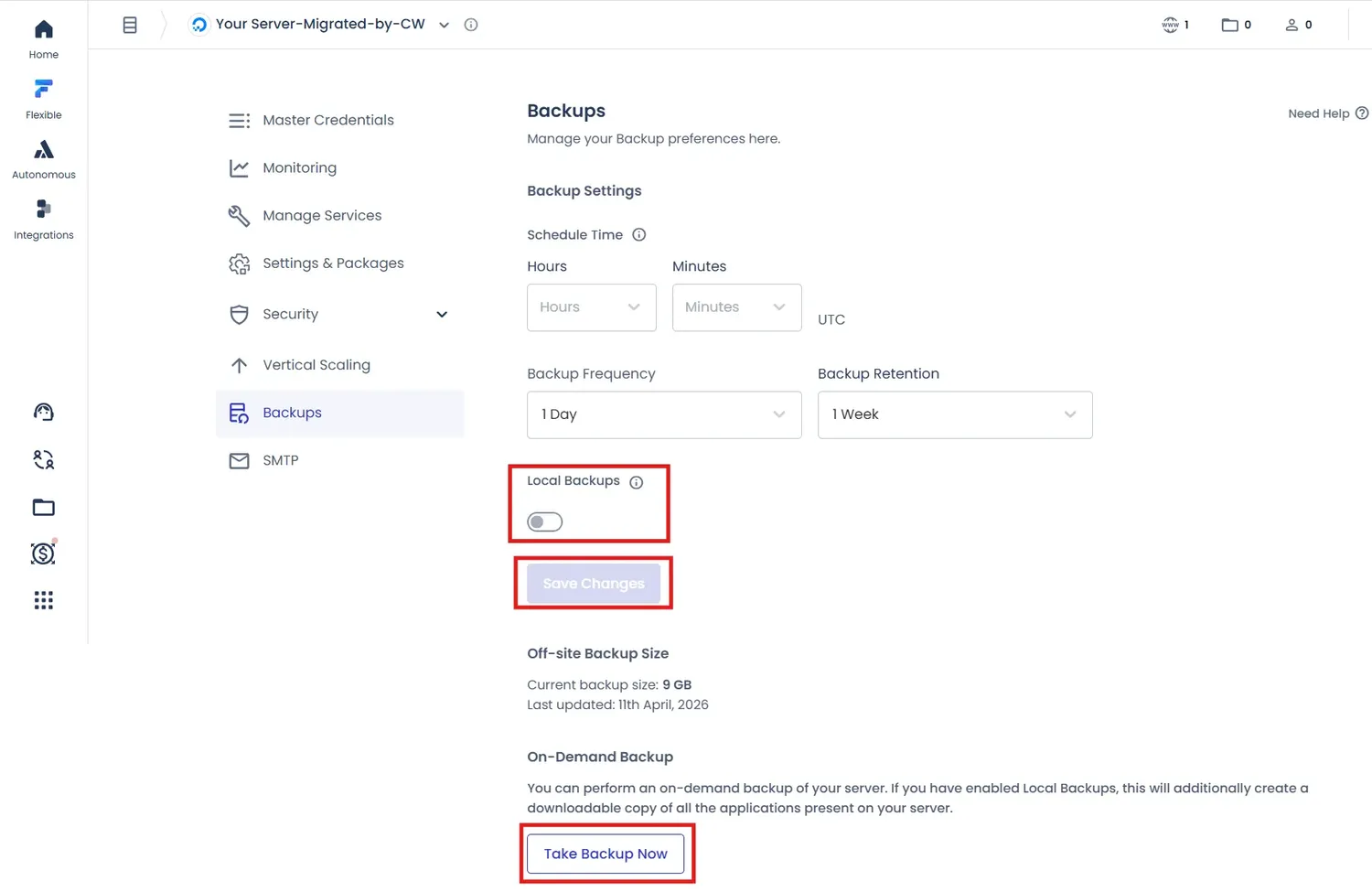Image resolution: width=1372 pixels, height=892 pixels.
Task: Click the team transfer icon in sidebar
Action: point(43,459)
